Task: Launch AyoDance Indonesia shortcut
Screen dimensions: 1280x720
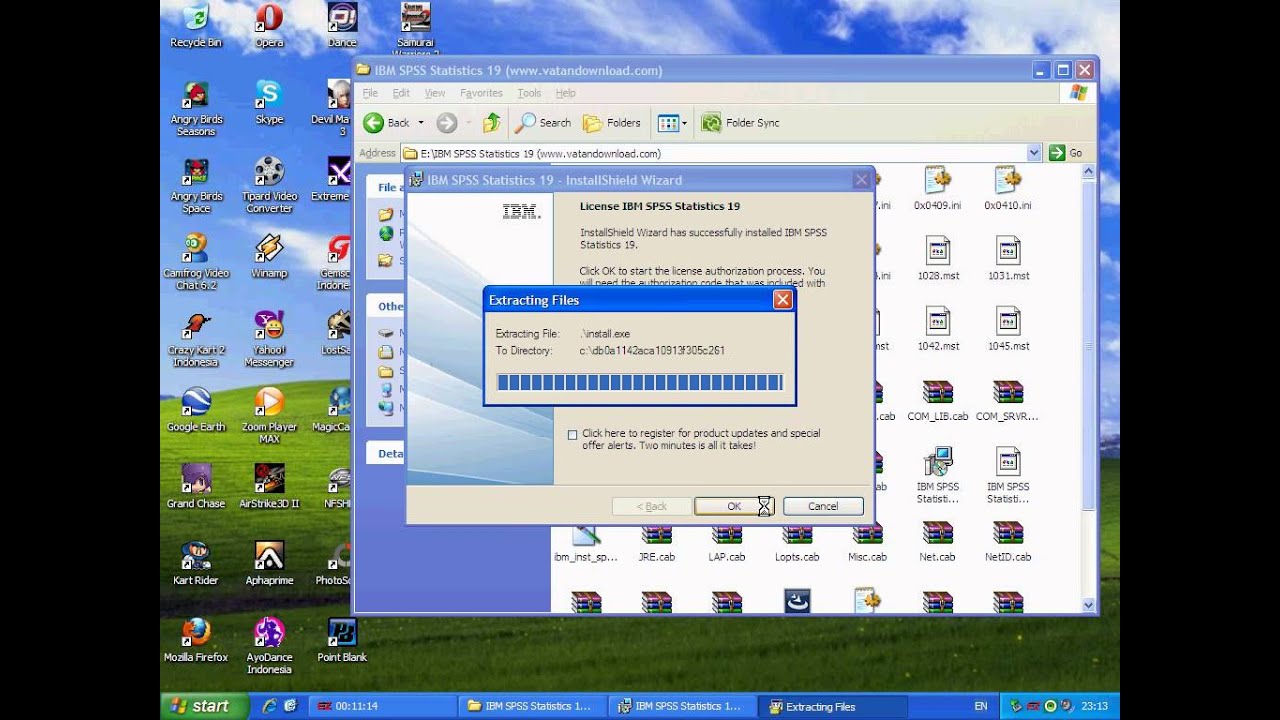Action: click(269, 647)
